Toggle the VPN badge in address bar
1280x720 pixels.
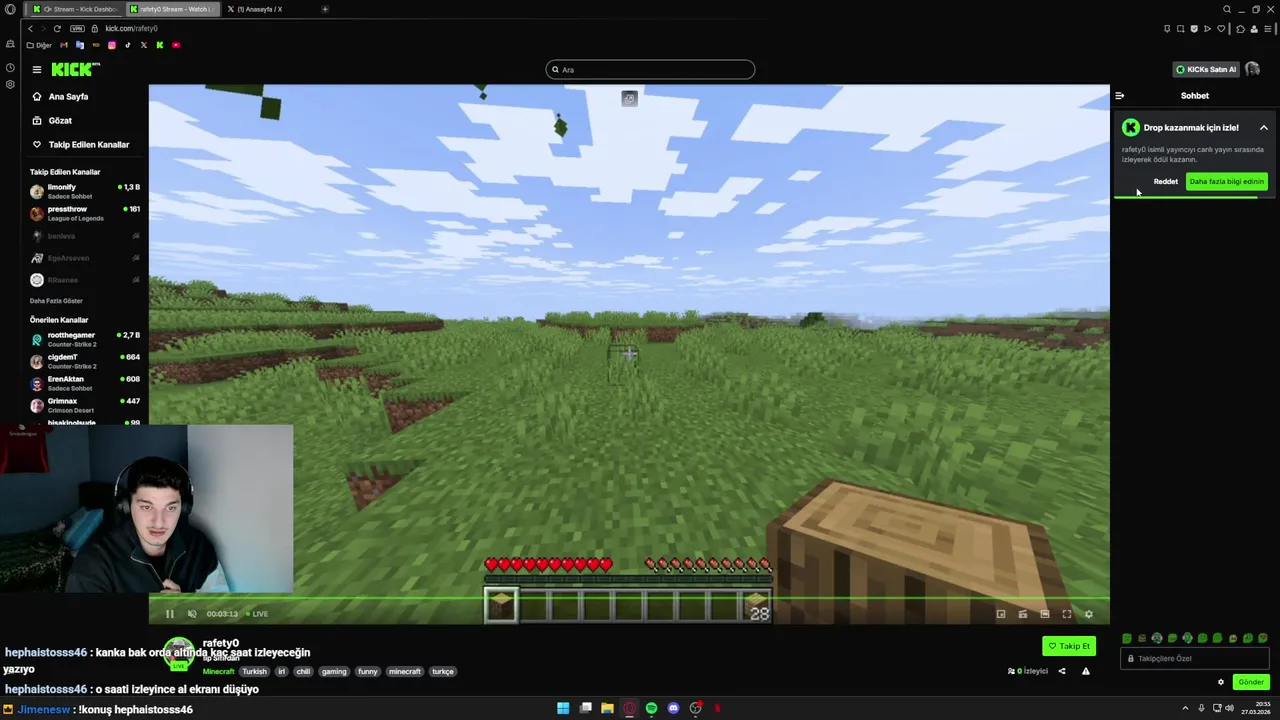(x=77, y=28)
